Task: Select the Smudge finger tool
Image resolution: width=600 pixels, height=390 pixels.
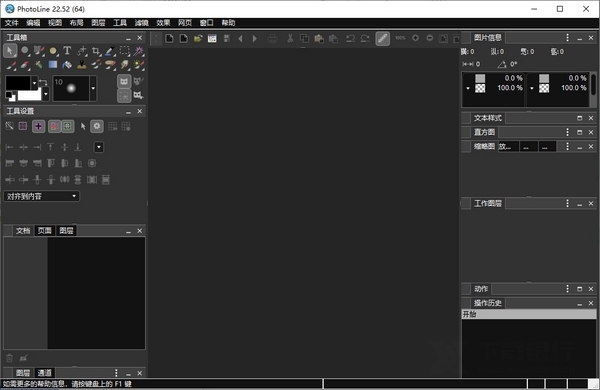Action: coord(124,65)
